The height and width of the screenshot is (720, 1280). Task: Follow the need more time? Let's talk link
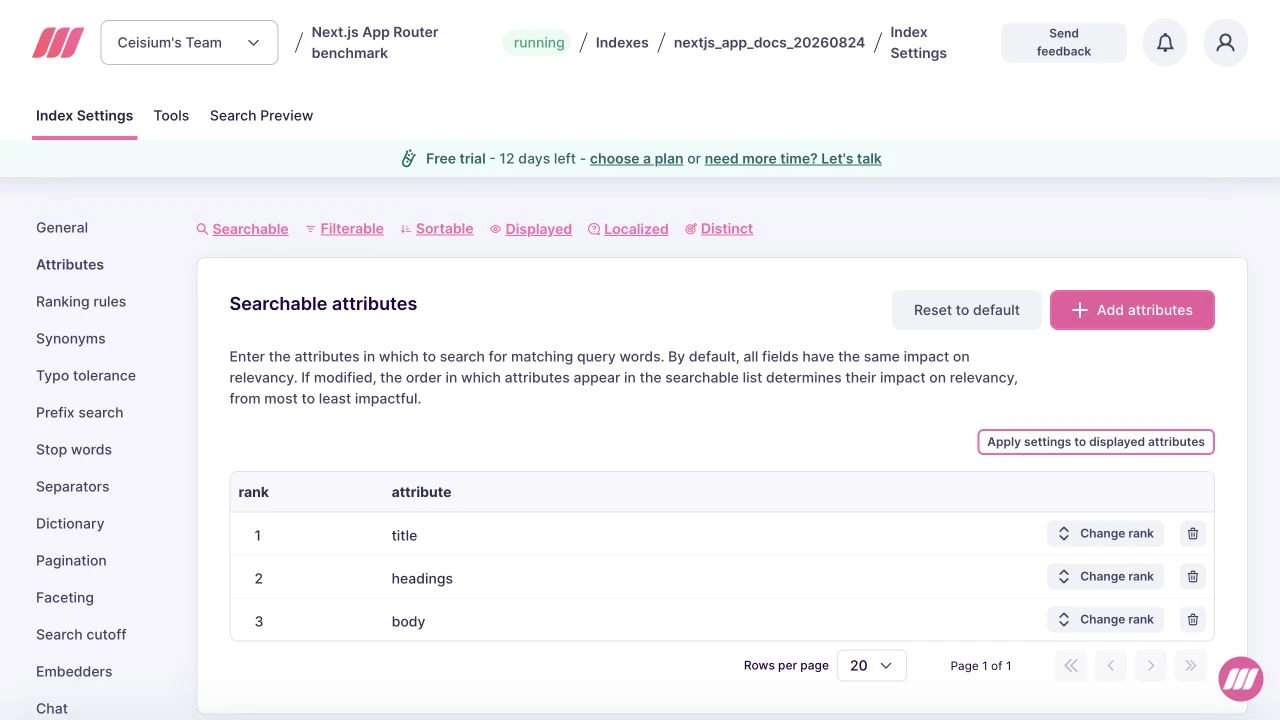[x=793, y=159]
